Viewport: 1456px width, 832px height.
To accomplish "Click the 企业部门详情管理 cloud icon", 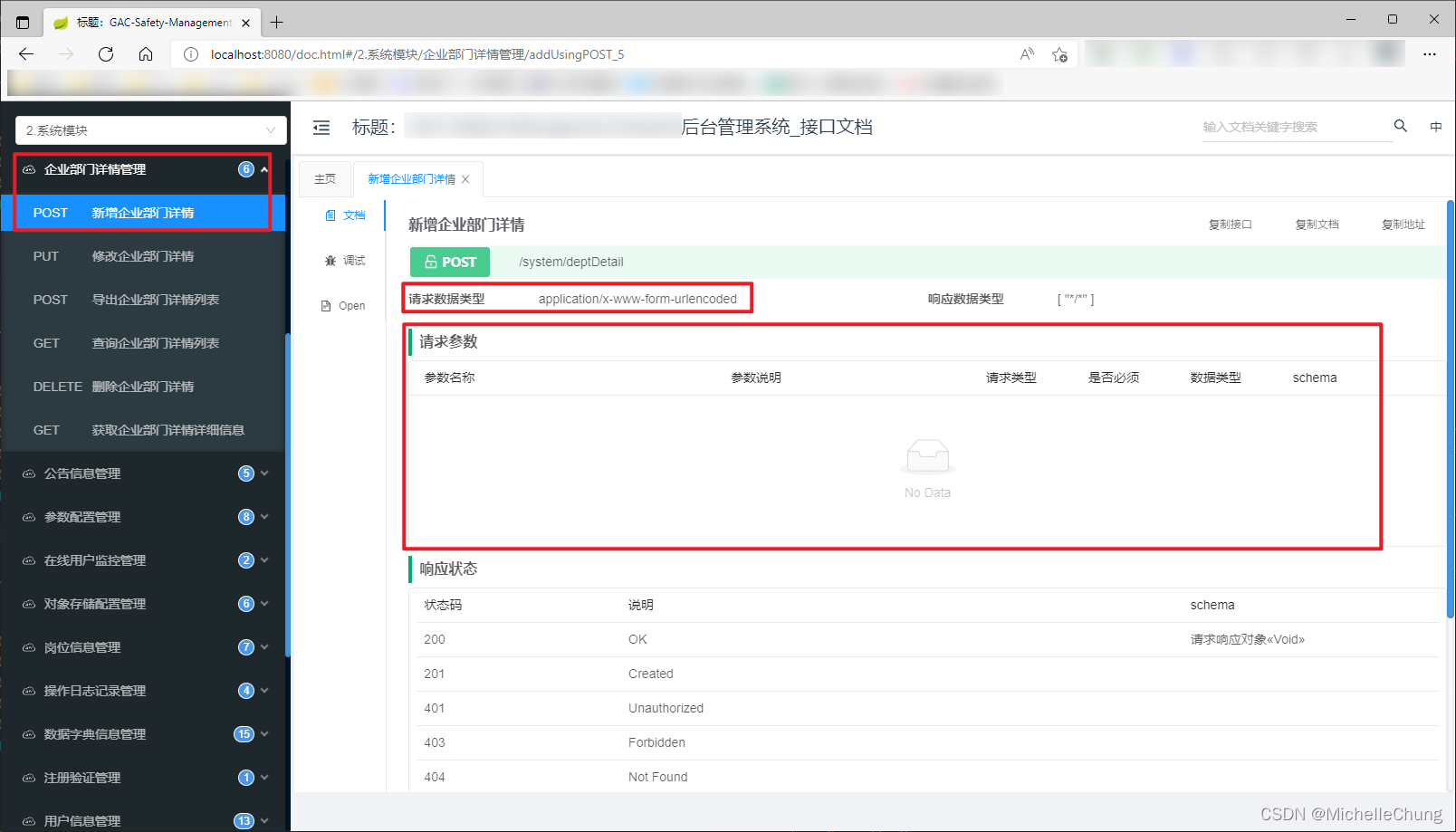I will tap(29, 169).
